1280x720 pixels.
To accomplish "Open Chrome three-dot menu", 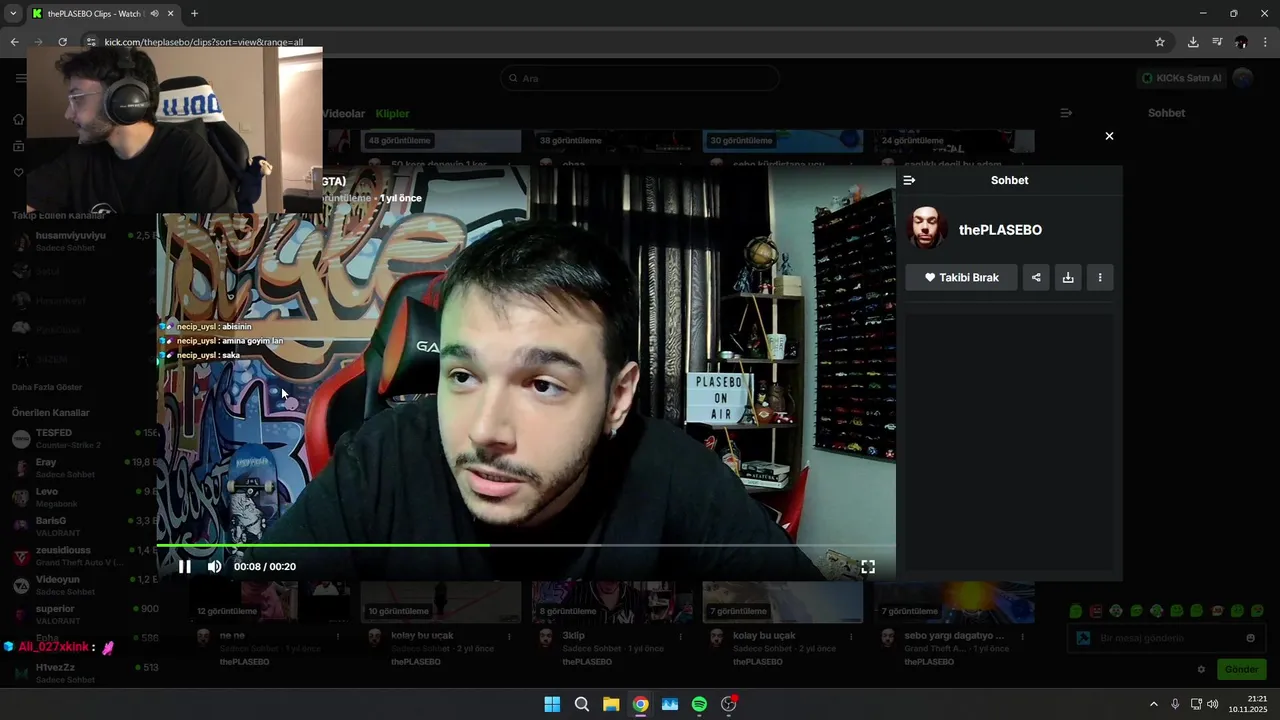I will pos(1266,42).
